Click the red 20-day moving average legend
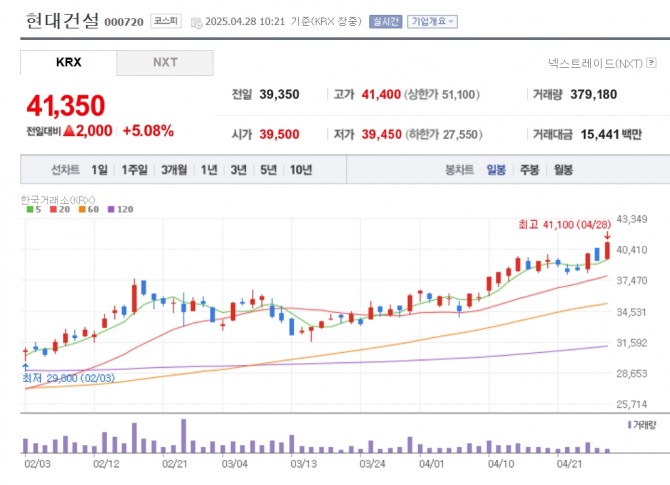The width and height of the screenshot is (670, 485). point(60,209)
